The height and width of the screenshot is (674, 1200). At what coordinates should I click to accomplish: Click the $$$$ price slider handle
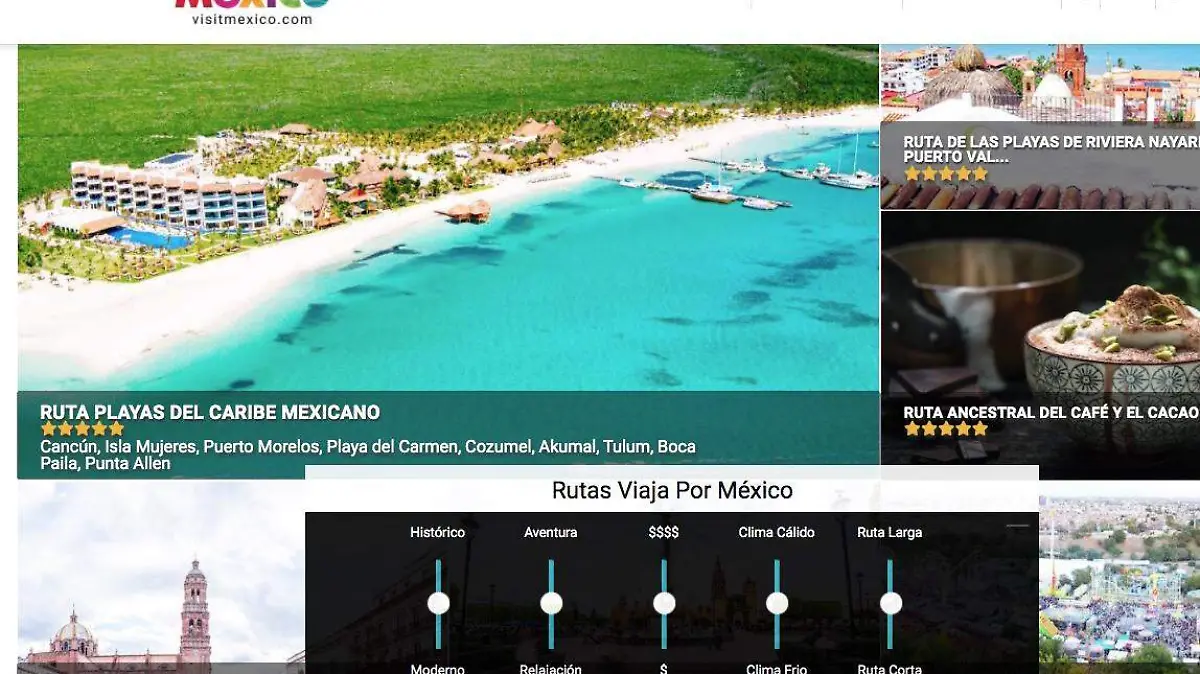pos(664,603)
